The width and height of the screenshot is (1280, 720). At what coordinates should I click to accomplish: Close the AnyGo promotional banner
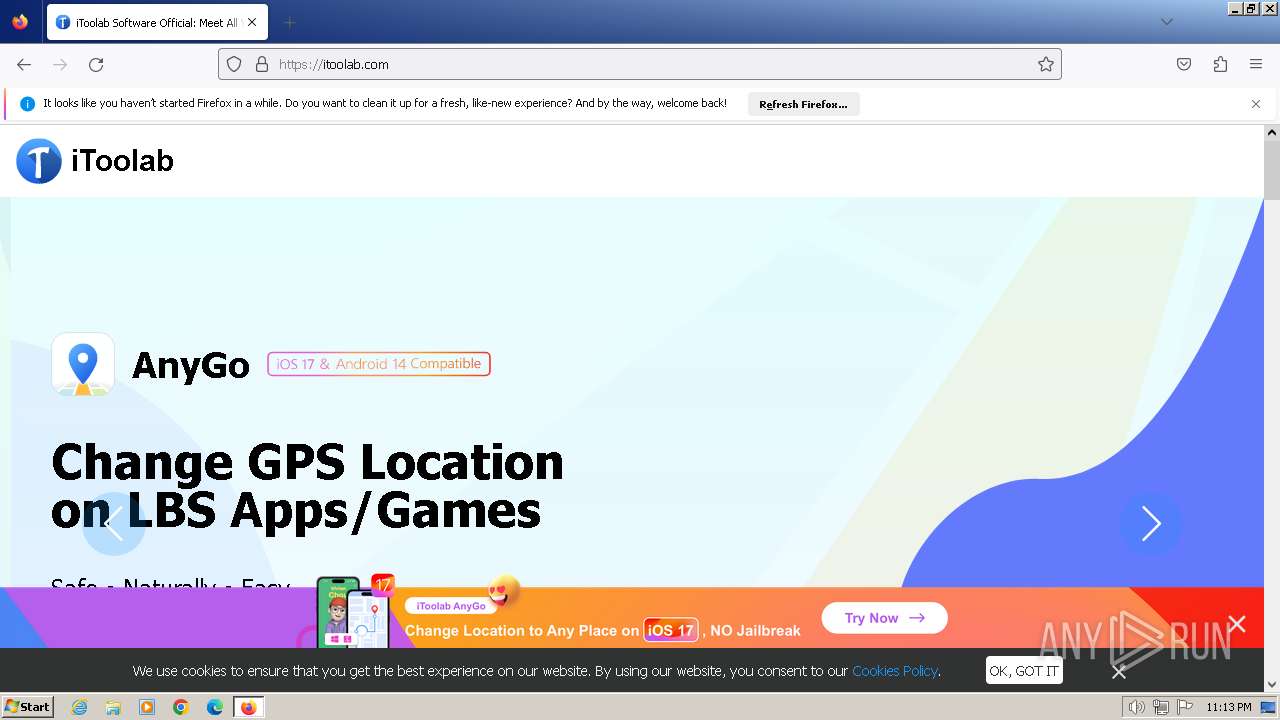click(1237, 624)
